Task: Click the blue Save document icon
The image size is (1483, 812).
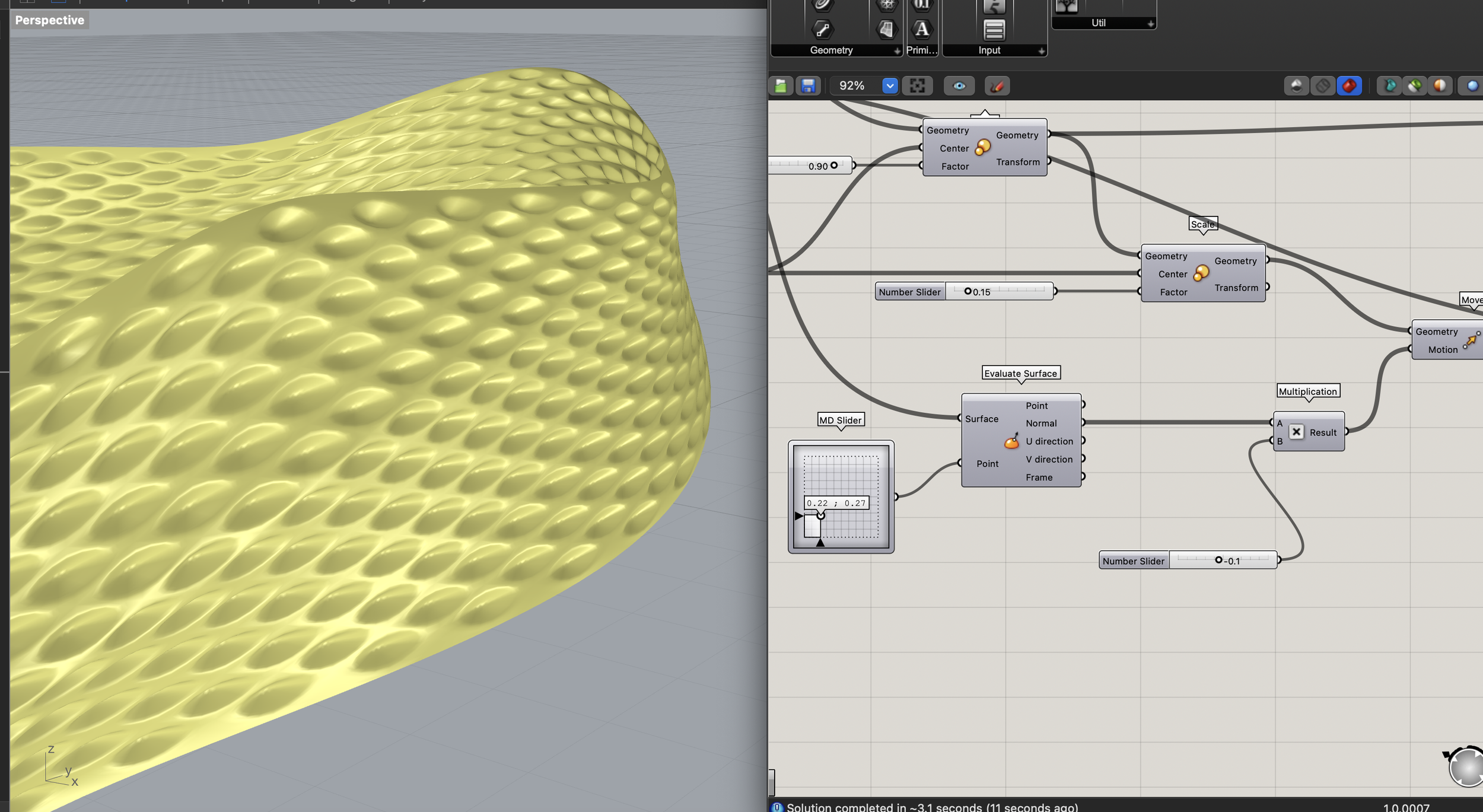Action: [x=808, y=86]
